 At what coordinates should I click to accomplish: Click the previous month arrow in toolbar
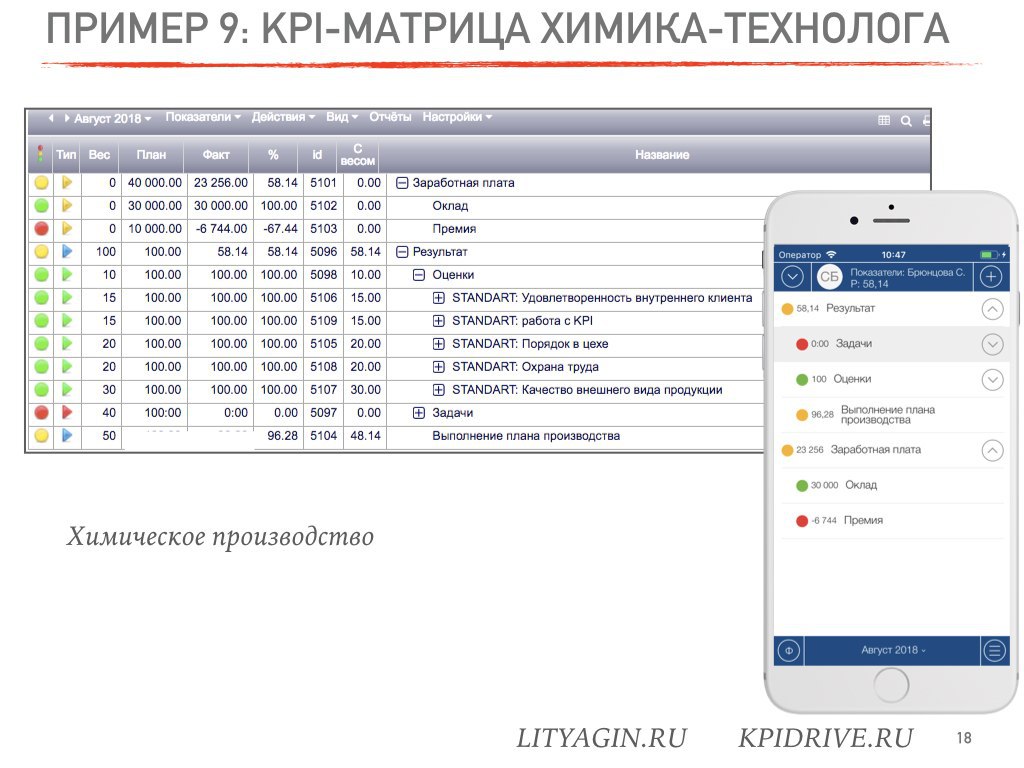coord(51,118)
